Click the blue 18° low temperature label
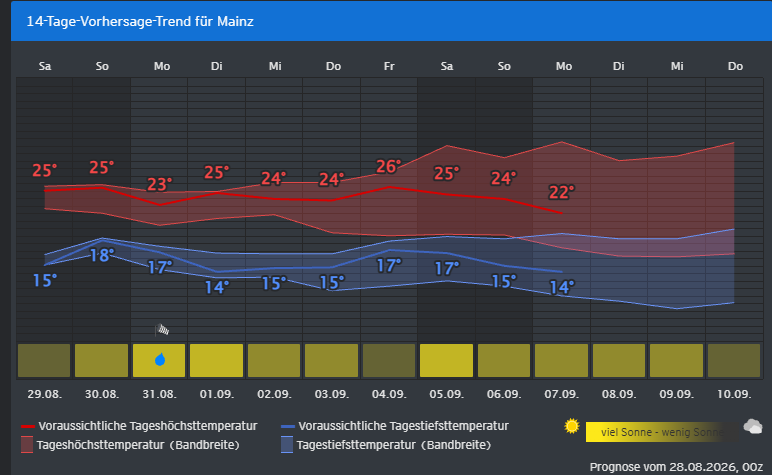 [x=101, y=255]
